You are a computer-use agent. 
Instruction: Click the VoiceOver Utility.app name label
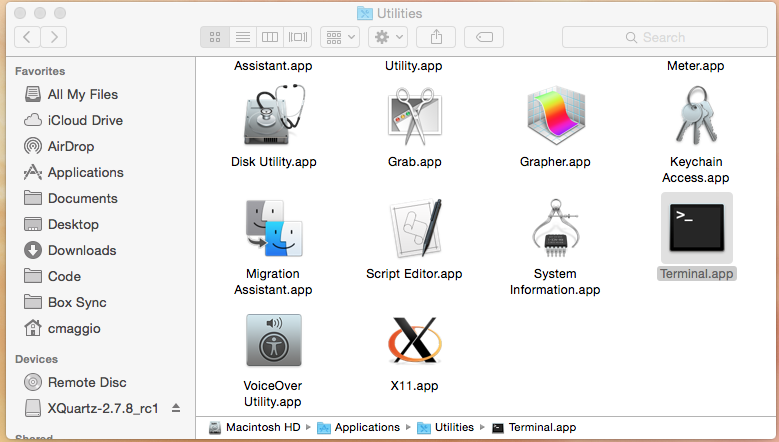coord(273,394)
